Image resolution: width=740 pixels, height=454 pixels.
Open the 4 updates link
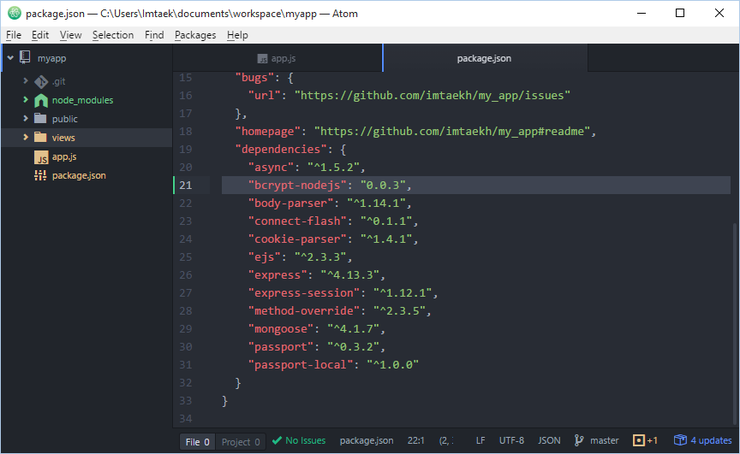(711, 440)
